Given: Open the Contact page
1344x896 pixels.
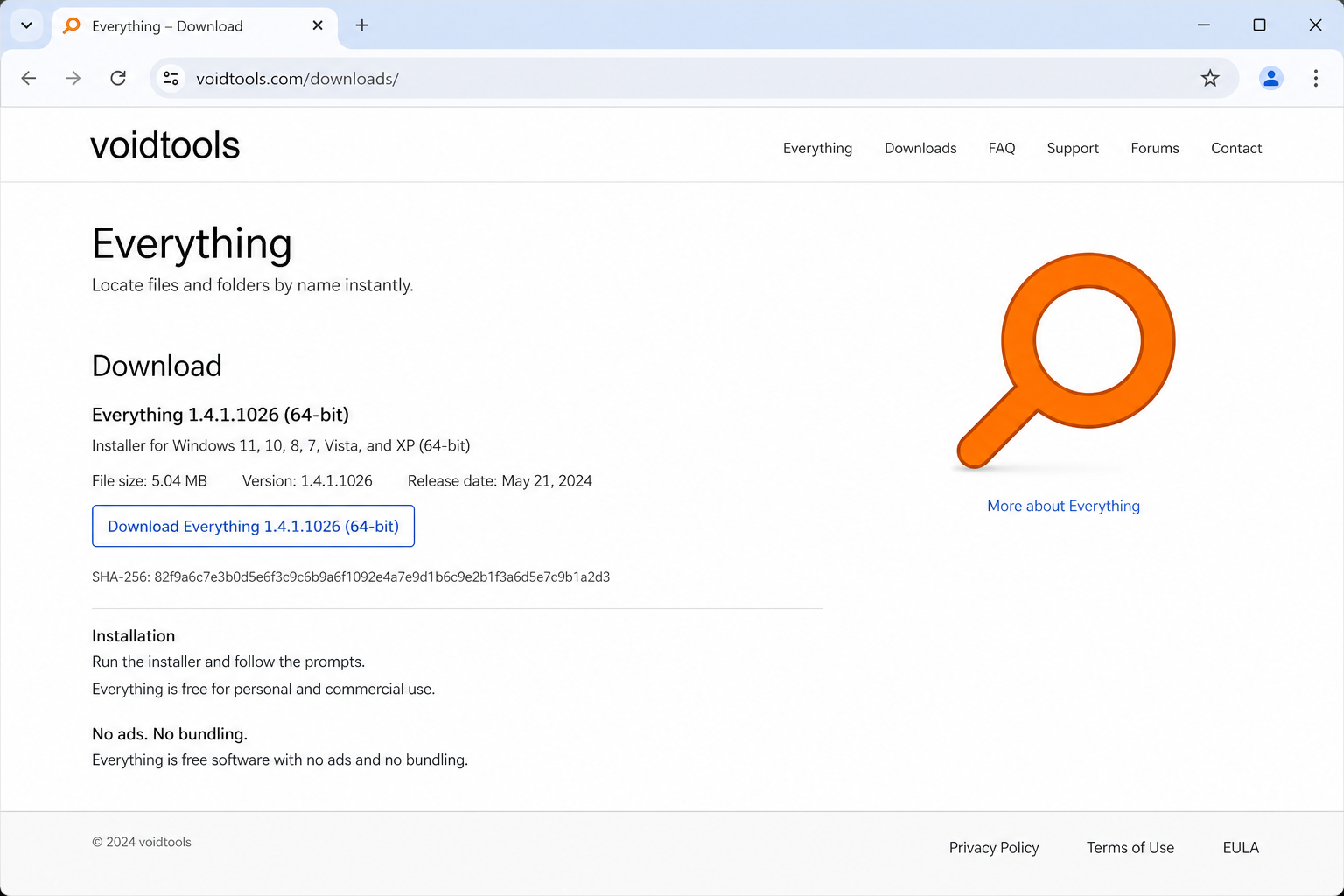Looking at the screenshot, I should coord(1236,148).
